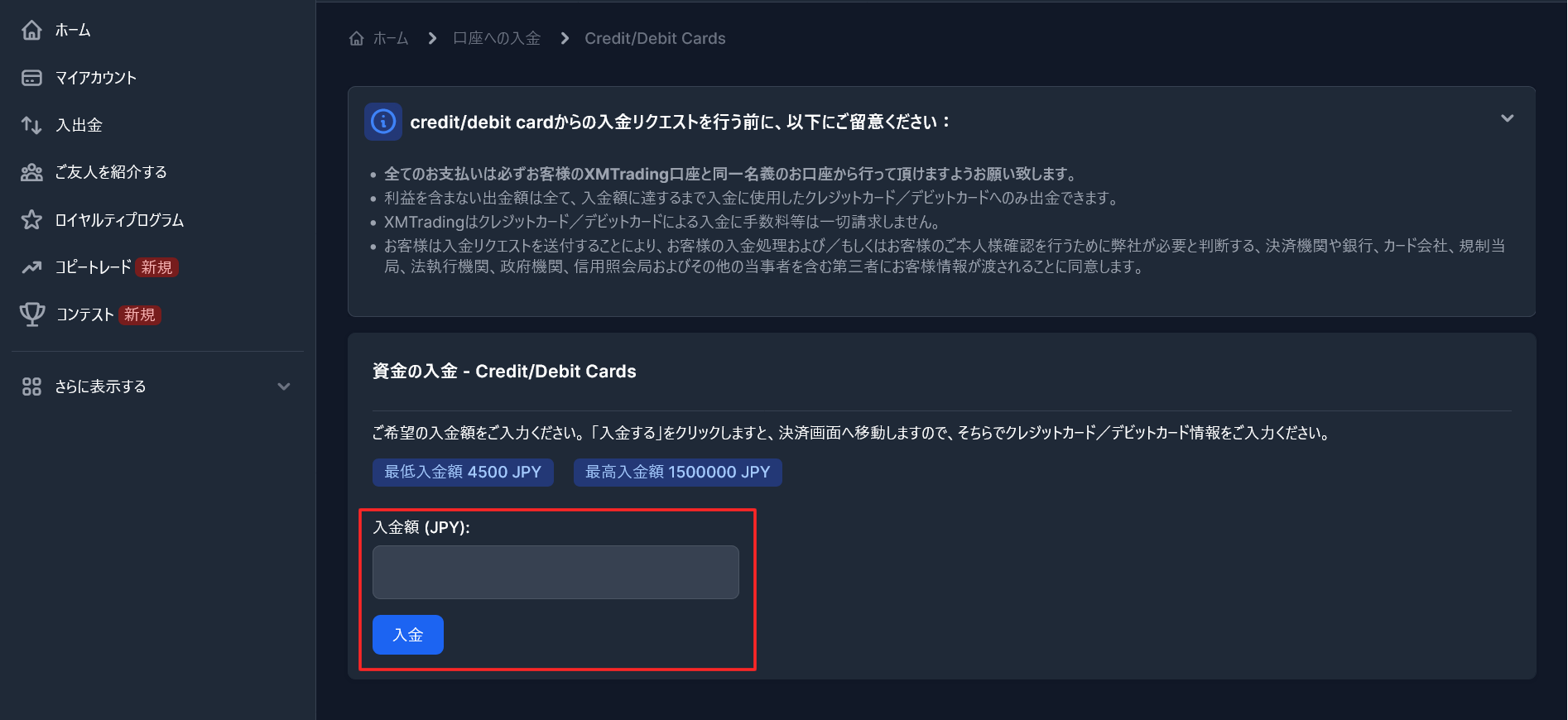The height and width of the screenshot is (720, 1568).
Task: Click the ご友人を紹介する people icon
Action: tap(31, 172)
